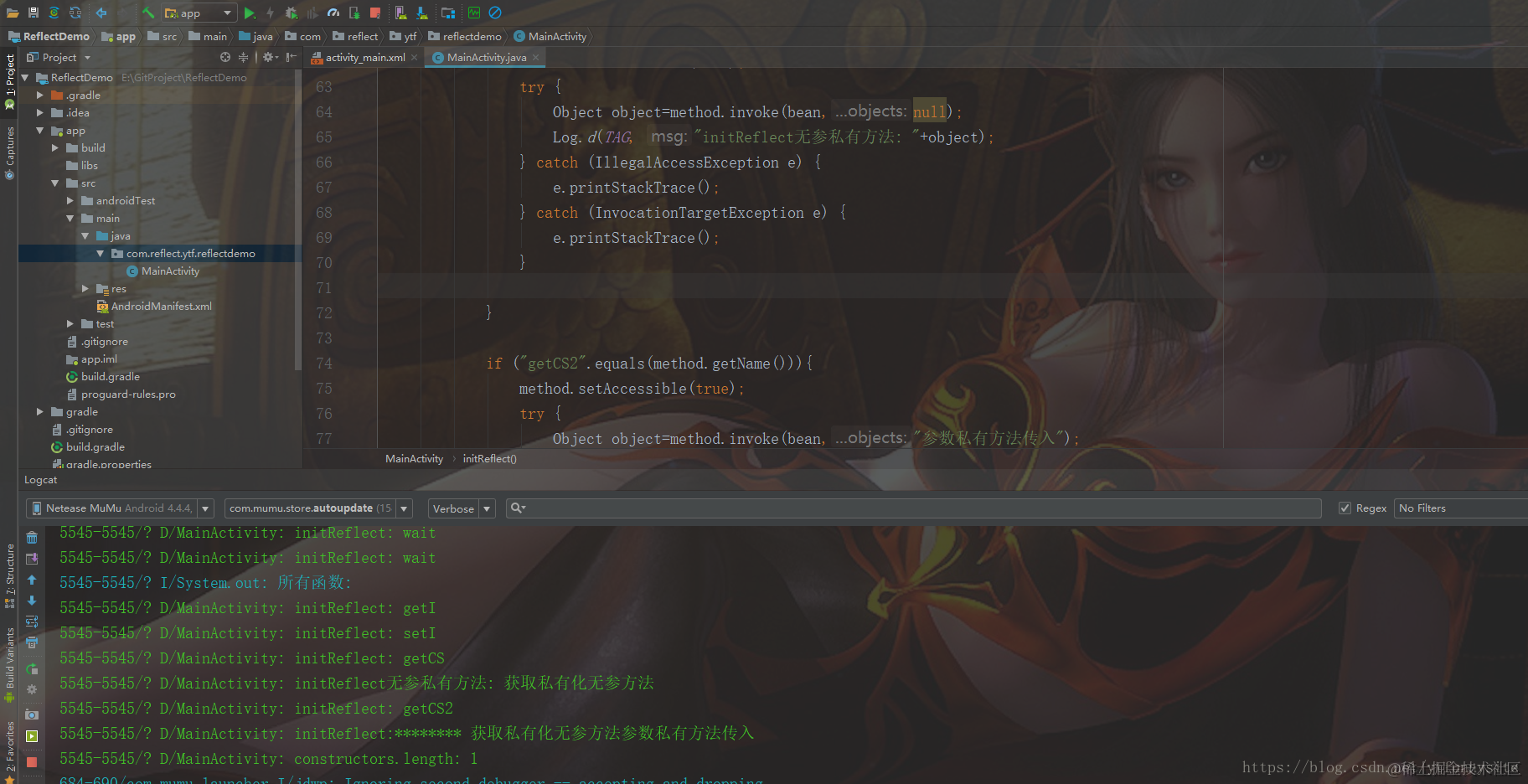The height and width of the screenshot is (784, 1528).
Task: Open the Build Variants side tab
Action: coord(10,665)
